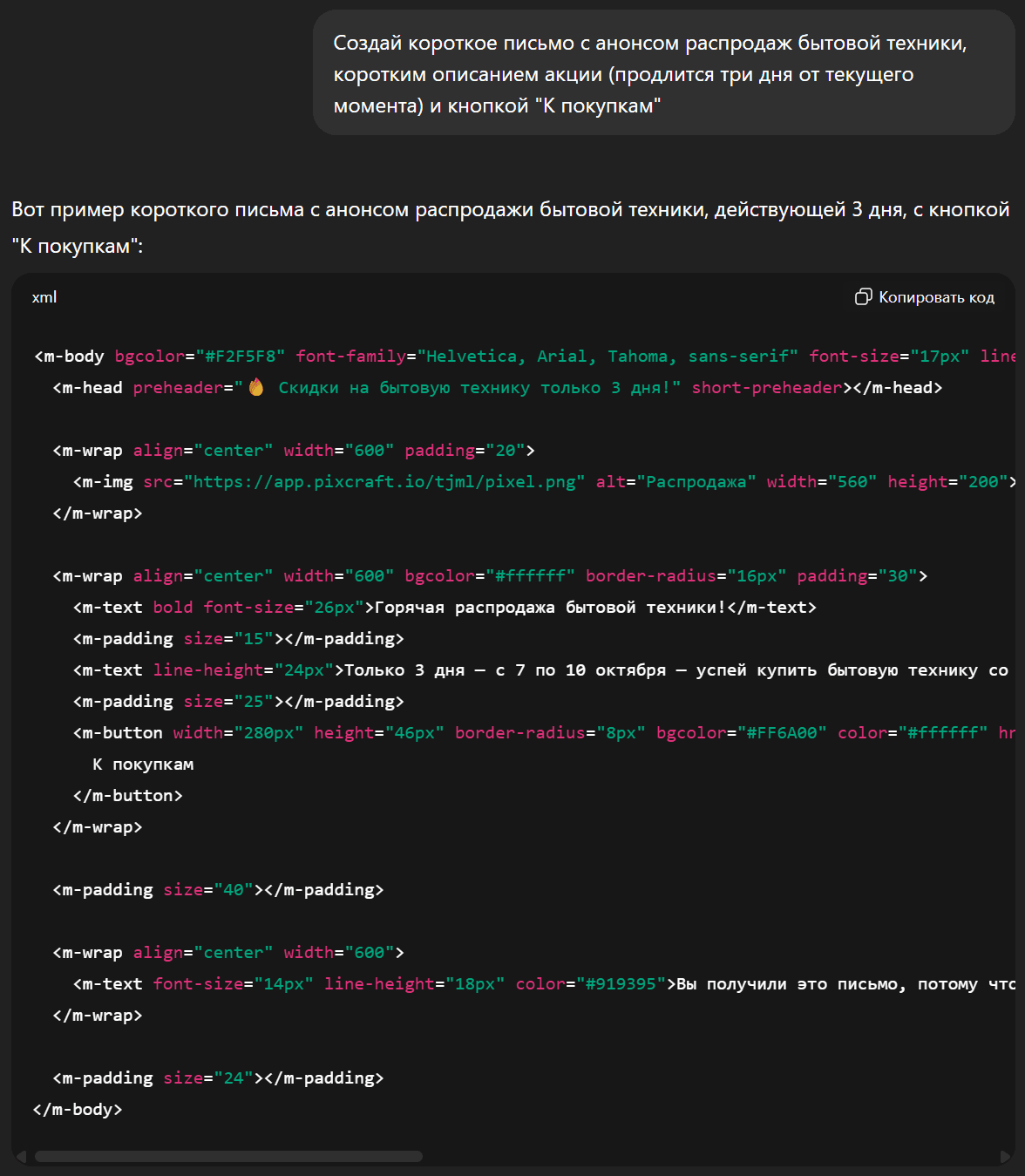Click the "Копировать код" button label
The height and width of the screenshot is (1176, 1025).
[x=936, y=297]
